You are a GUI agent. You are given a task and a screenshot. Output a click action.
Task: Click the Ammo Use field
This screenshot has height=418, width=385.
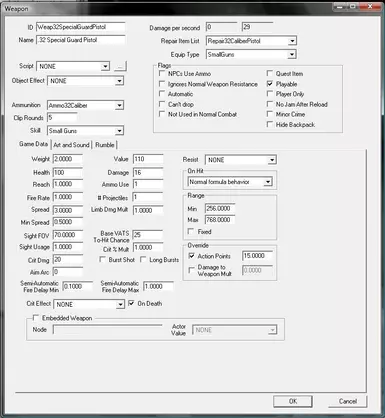148,184
